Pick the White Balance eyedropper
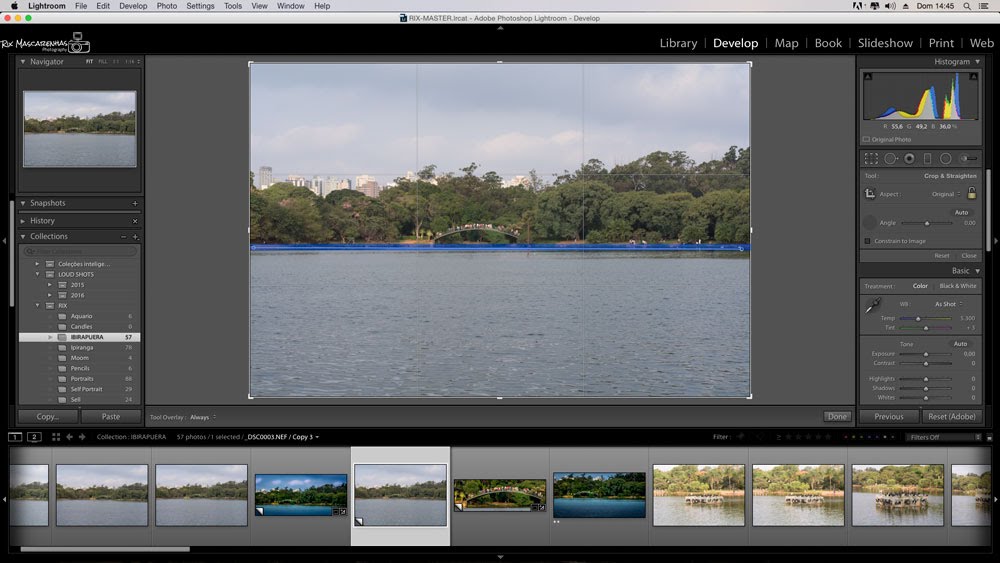 [x=872, y=306]
